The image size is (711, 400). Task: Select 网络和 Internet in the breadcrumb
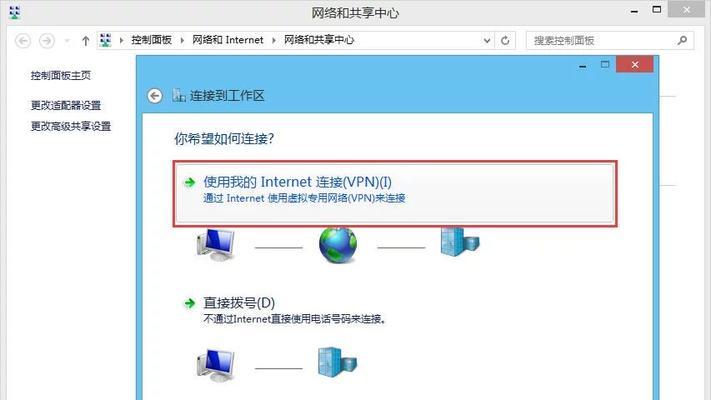click(228, 40)
